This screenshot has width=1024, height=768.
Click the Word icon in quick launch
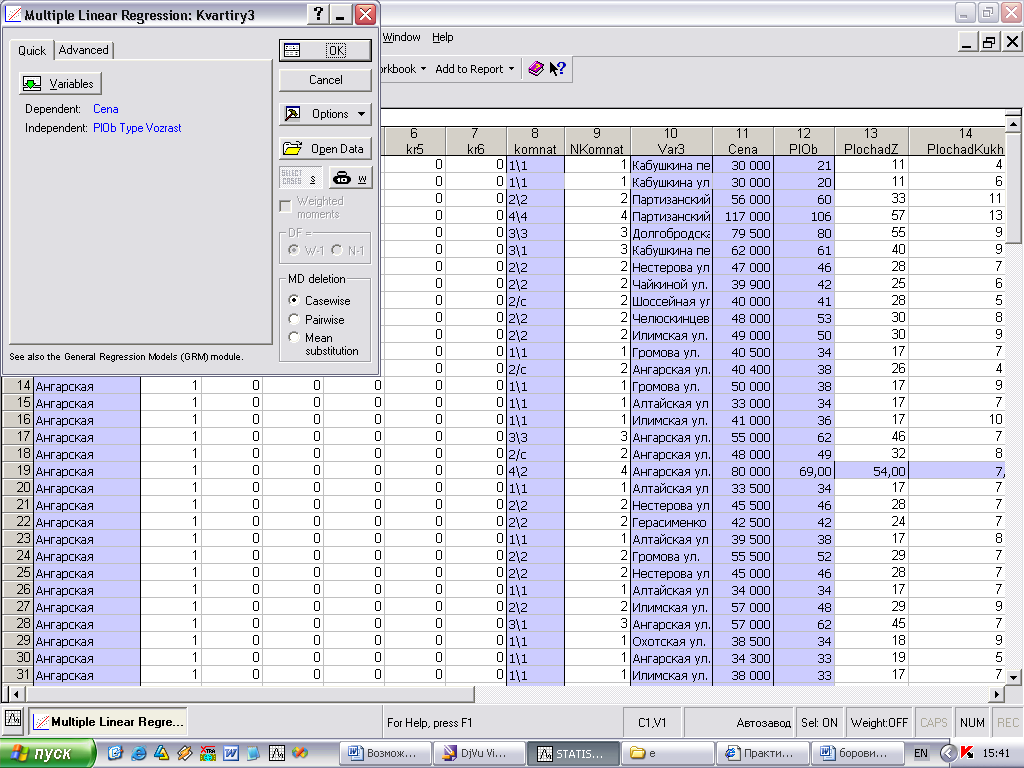230,752
